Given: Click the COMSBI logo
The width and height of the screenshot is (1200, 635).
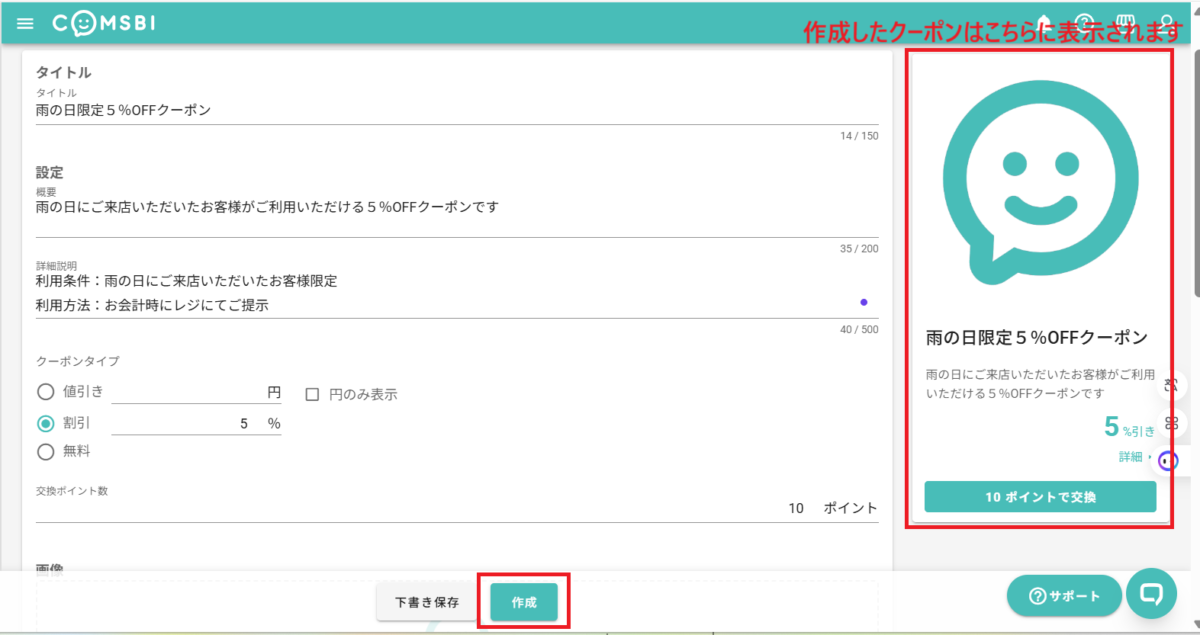Looking at the screenshot, I should (104, 23).
